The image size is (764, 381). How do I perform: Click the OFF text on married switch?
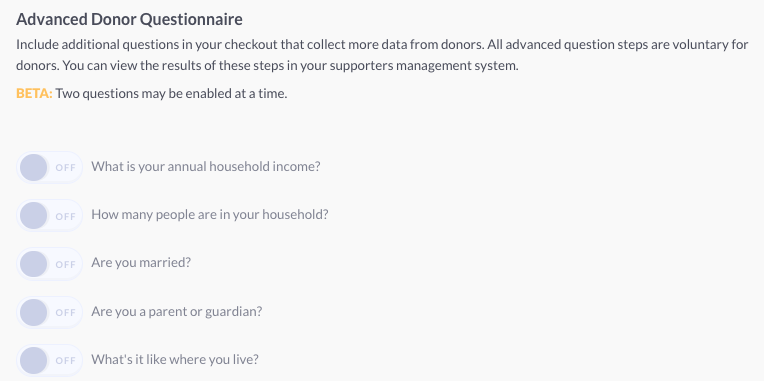(65, 264)
